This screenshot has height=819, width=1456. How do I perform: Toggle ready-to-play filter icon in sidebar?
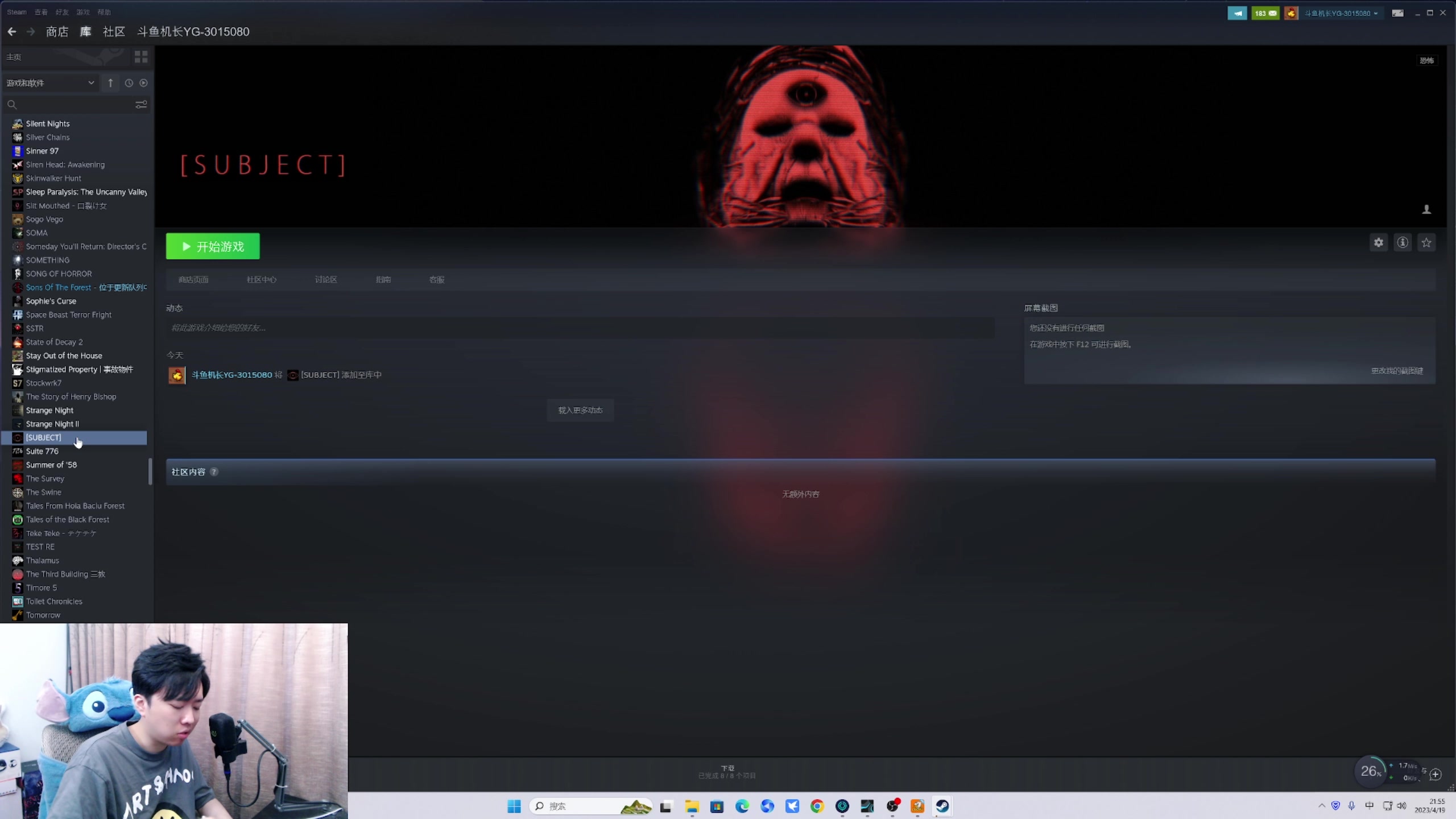coord(143,83)
